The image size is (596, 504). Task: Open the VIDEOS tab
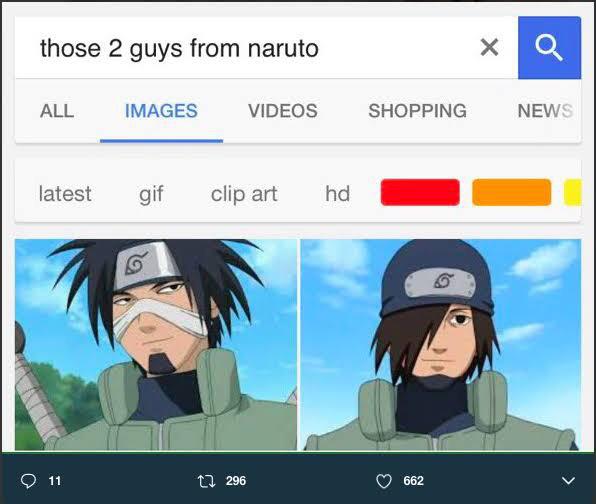283,111
